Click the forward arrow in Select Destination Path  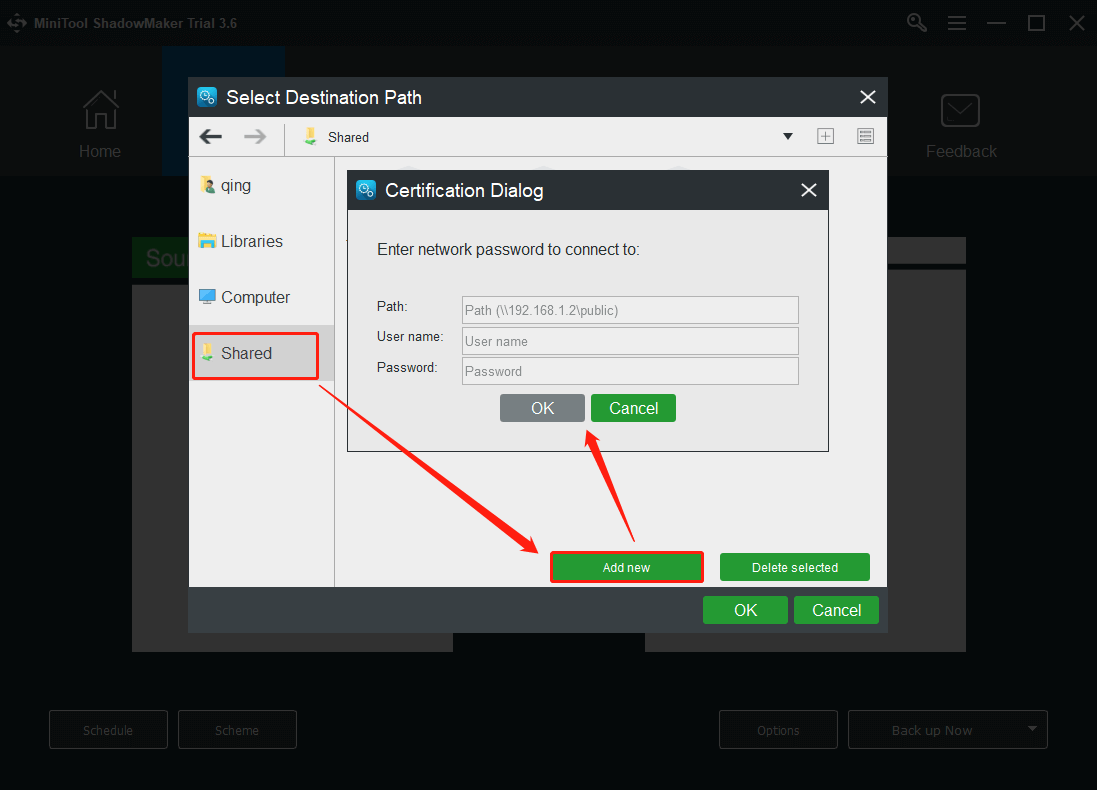pos(255,136)
